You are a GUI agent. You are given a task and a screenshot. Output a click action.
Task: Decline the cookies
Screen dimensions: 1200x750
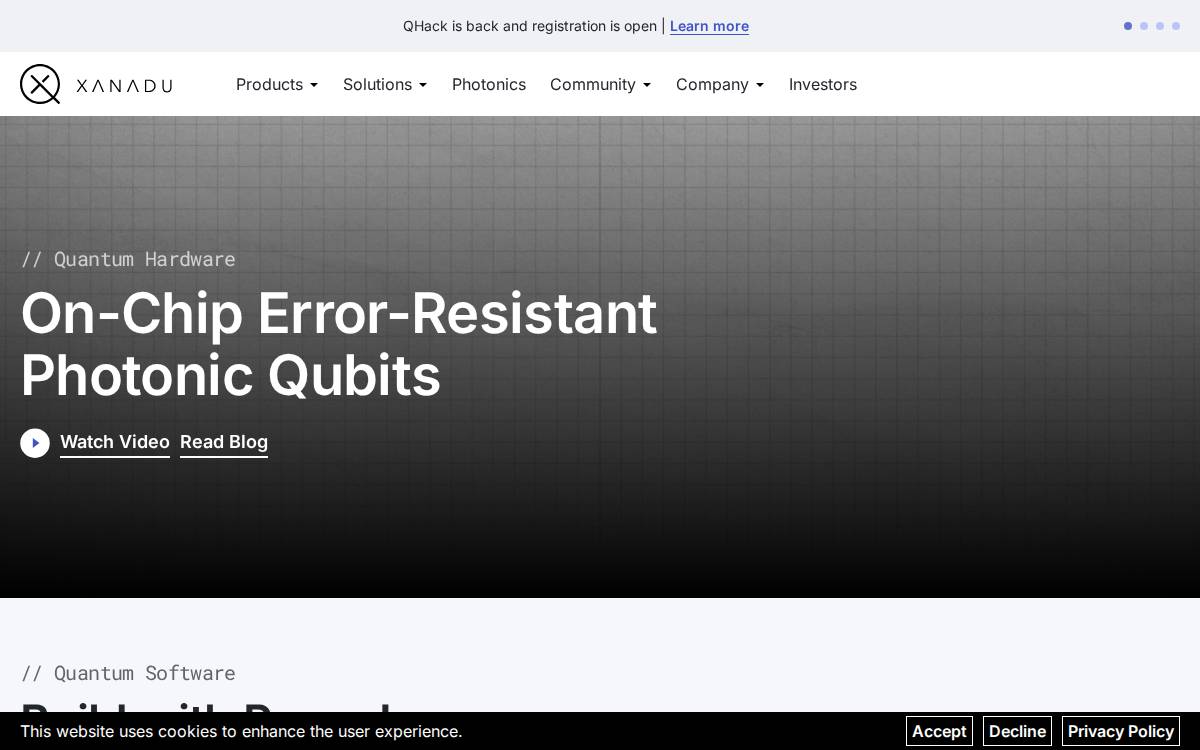pyautogui.click(x=1017, y=731)
